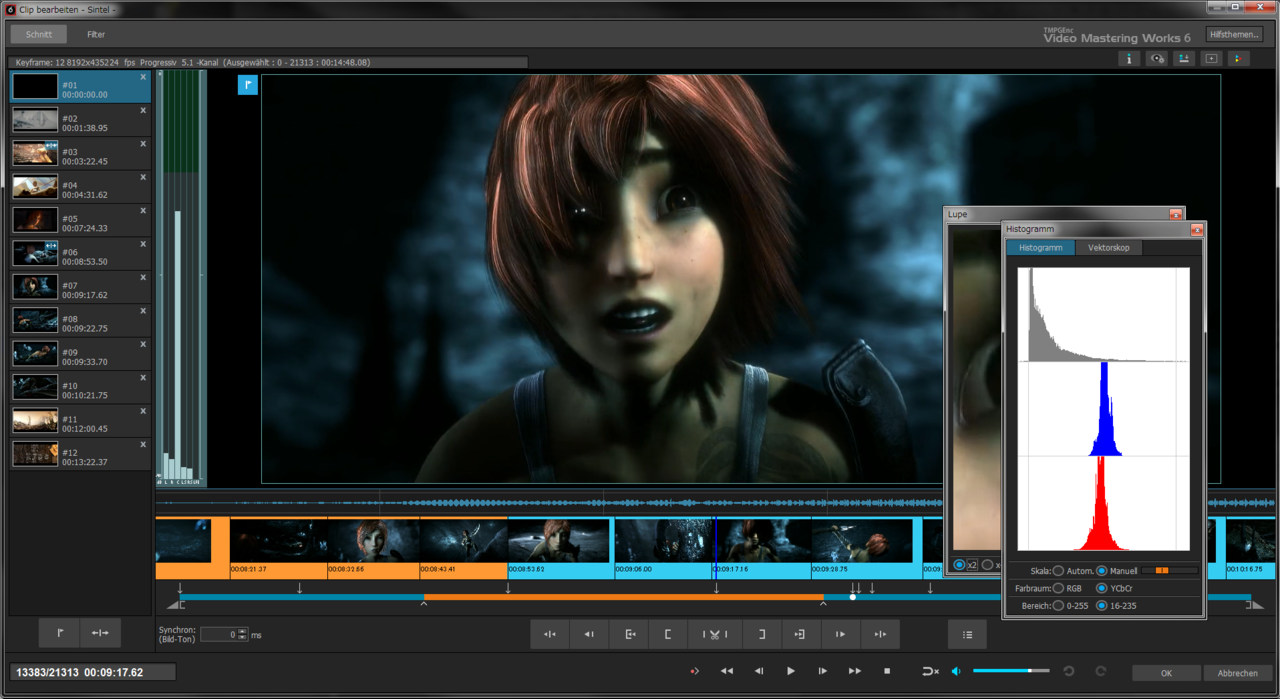Viewport: 1280px width, 699px height.
Task: Open the histogram color-triangle icon
Action: click(x=1238, y=58)
